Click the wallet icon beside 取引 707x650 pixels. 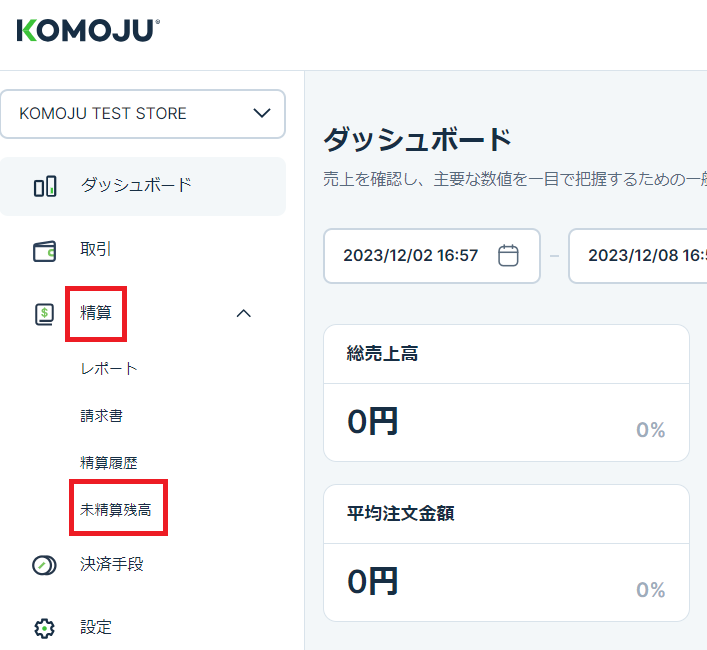[45, 250]
